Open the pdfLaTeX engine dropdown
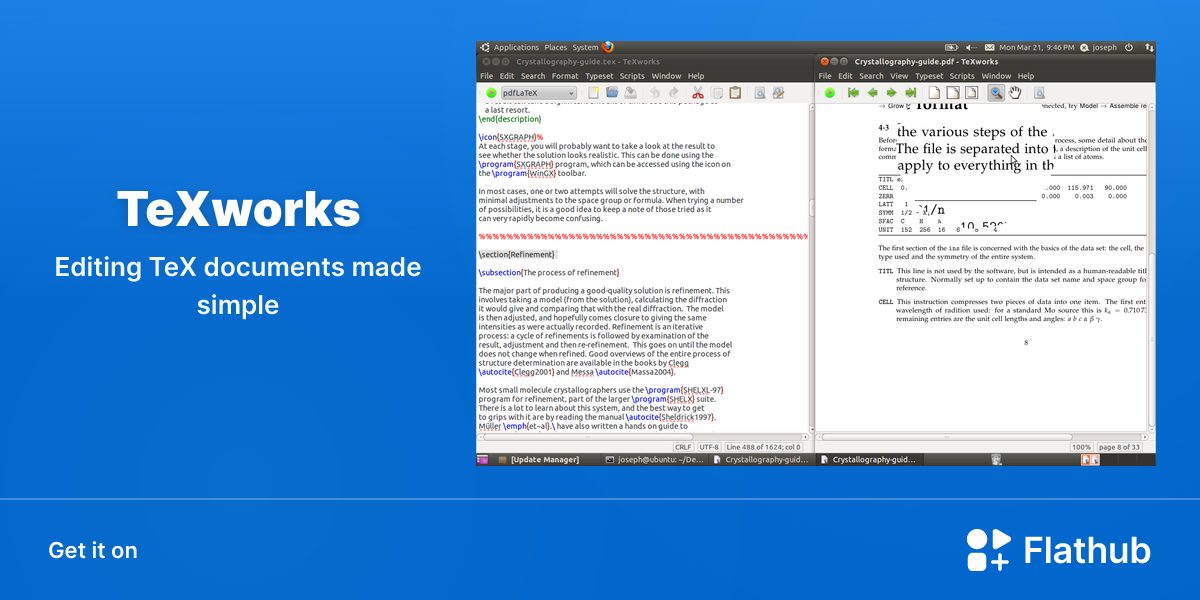Image resolution: width=1200 pixels, height=600 pixels. tap(538, 93)
